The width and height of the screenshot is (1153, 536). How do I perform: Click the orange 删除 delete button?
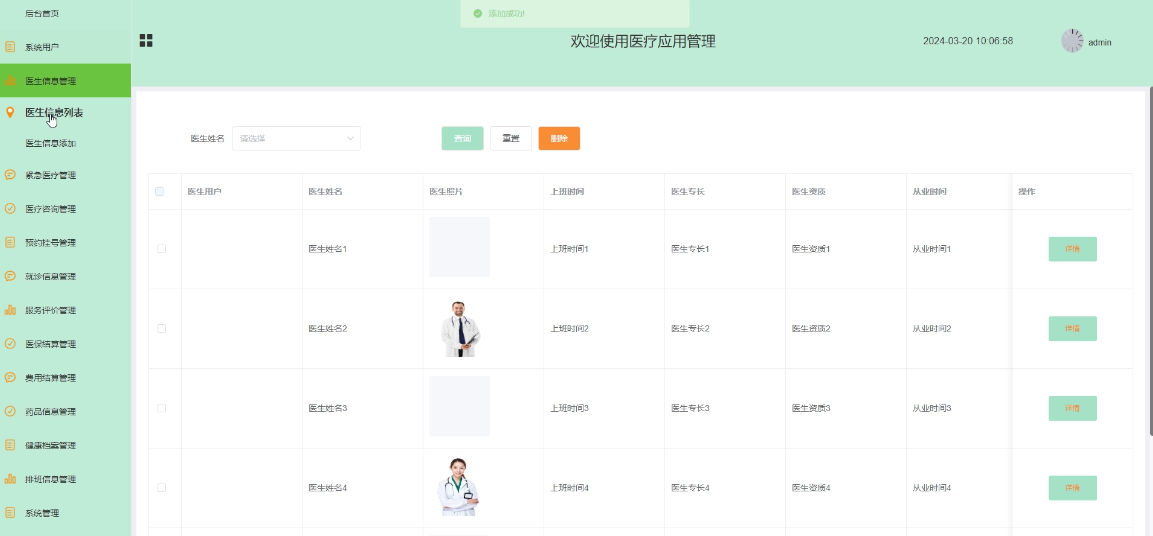coord(559,138)
